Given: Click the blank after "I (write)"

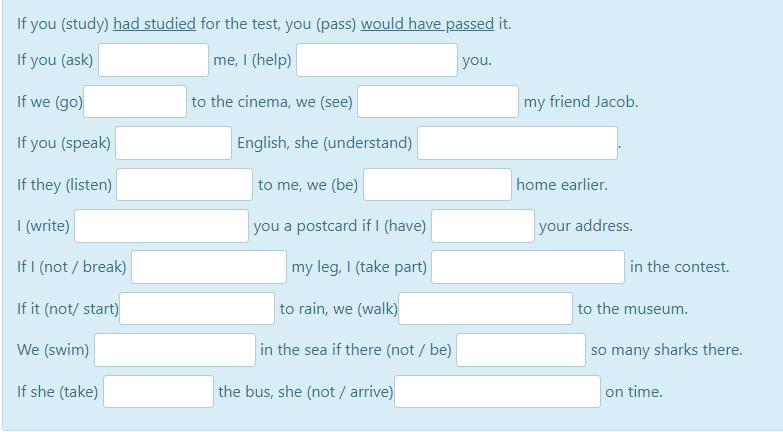Looking at the screenshot, I should (161, 226).
